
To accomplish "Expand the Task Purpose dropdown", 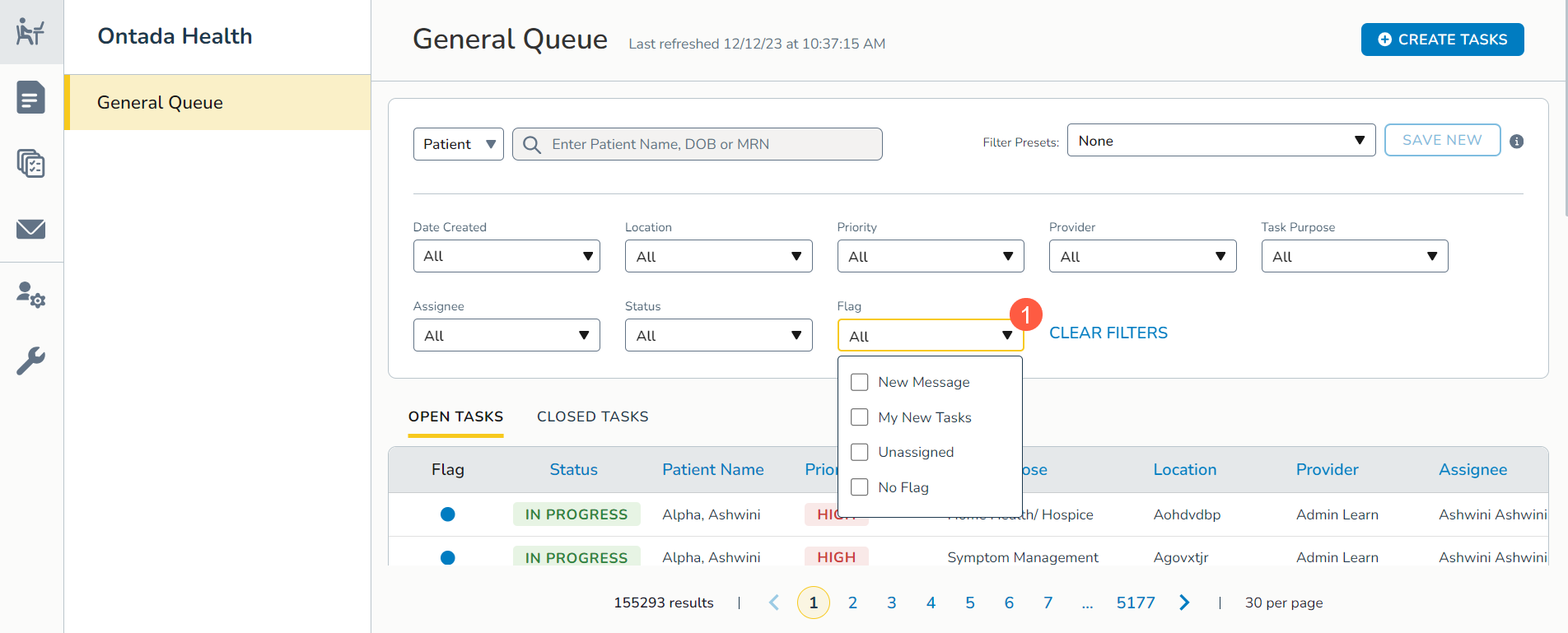I will point(1354,256).
